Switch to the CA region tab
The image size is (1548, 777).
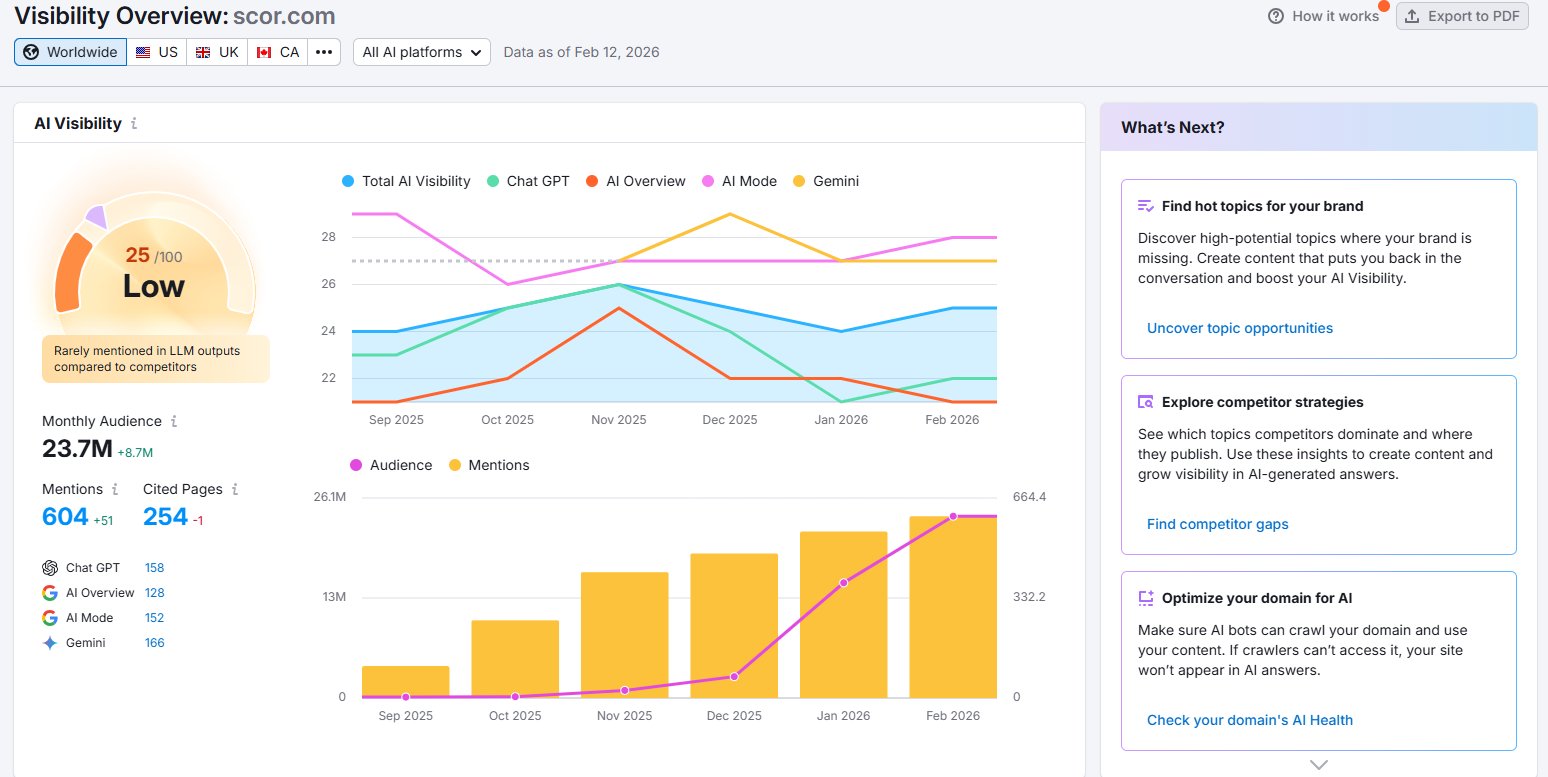coord(278,52)
